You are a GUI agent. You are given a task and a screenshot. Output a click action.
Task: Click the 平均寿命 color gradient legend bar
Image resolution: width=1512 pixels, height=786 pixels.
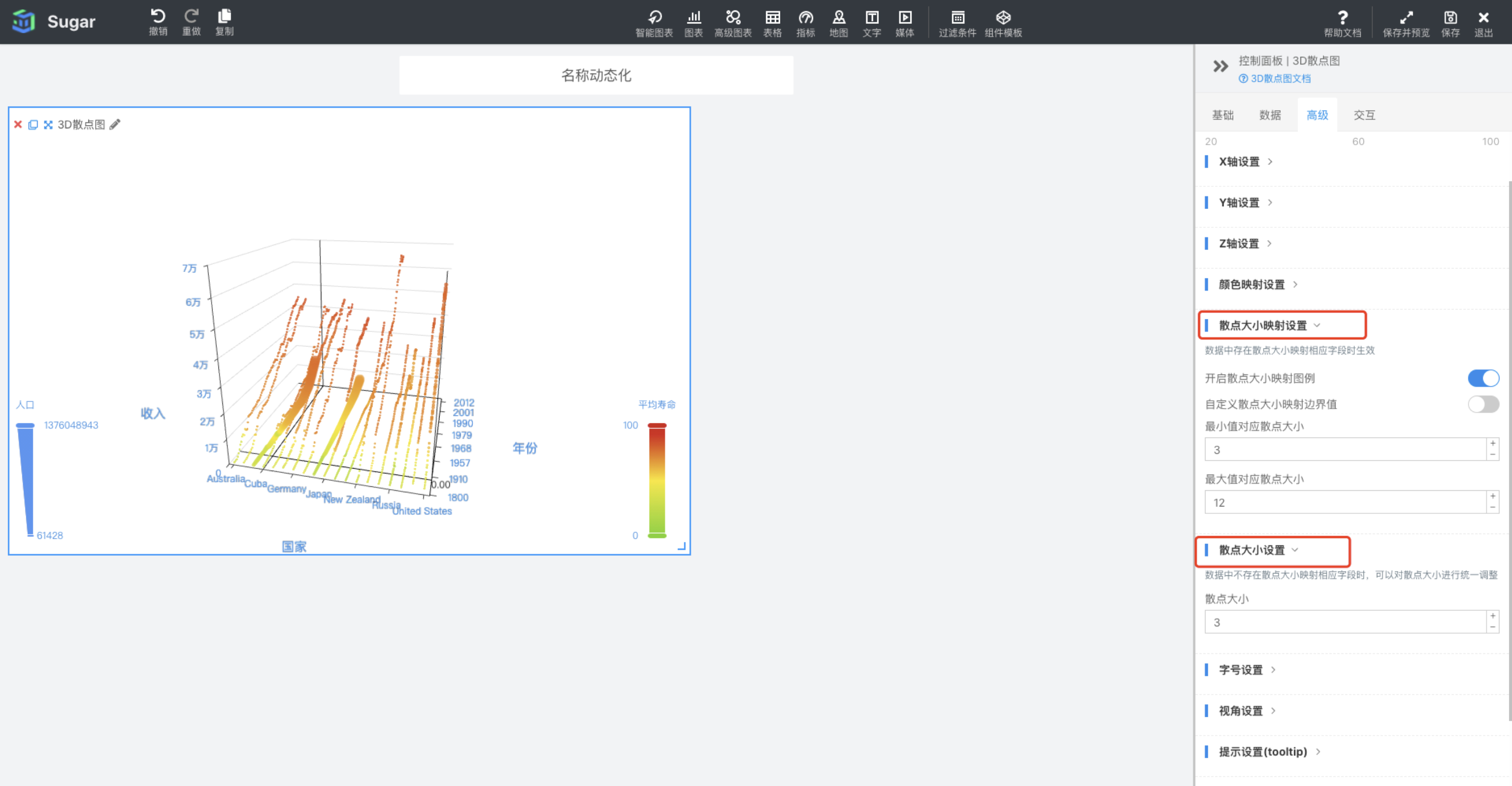click(657, 480)
